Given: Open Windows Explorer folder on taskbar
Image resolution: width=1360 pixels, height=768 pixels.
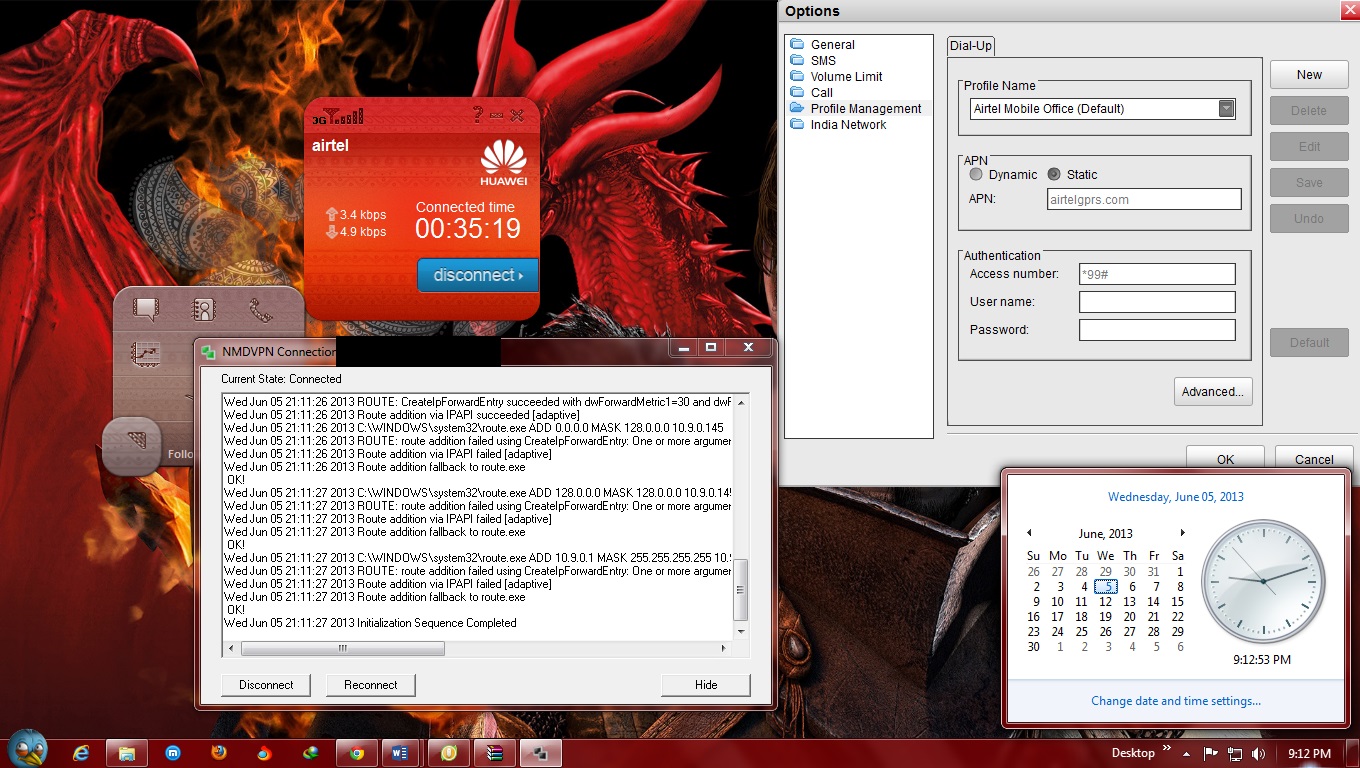Looking at the screenshot, I should coord(127,753).
